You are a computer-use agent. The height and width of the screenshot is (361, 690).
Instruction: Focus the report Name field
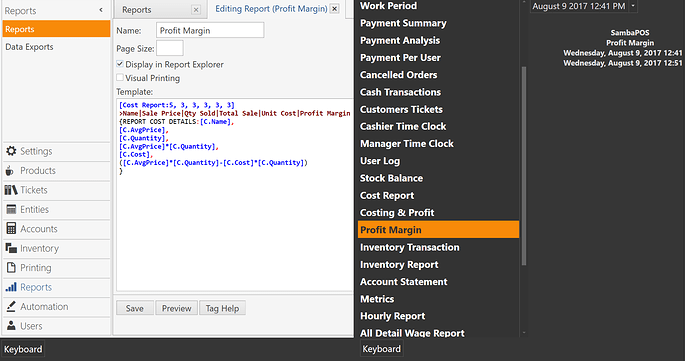210,30
